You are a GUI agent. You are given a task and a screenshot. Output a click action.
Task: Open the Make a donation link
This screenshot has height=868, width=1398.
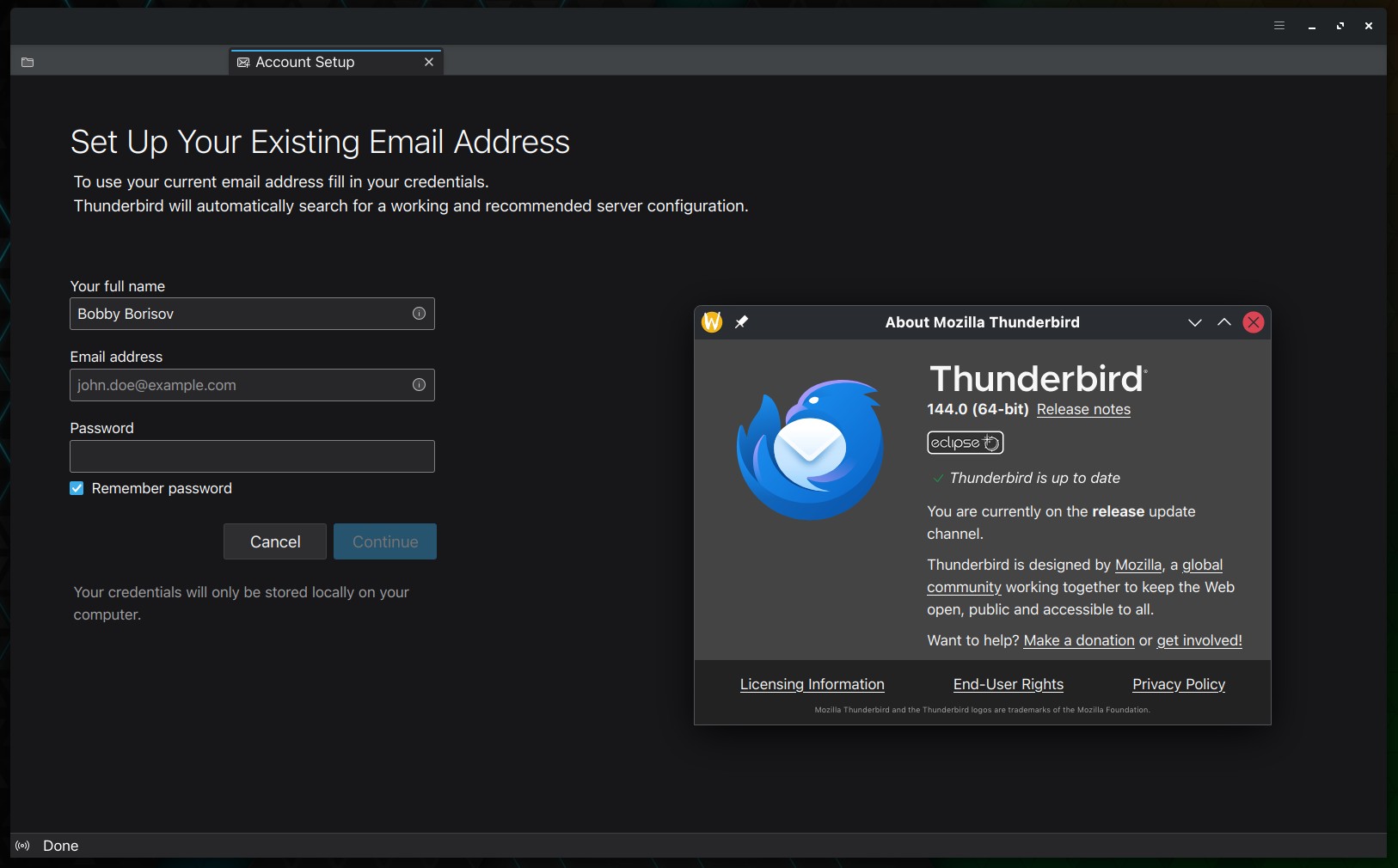(x=1078, y=640)
